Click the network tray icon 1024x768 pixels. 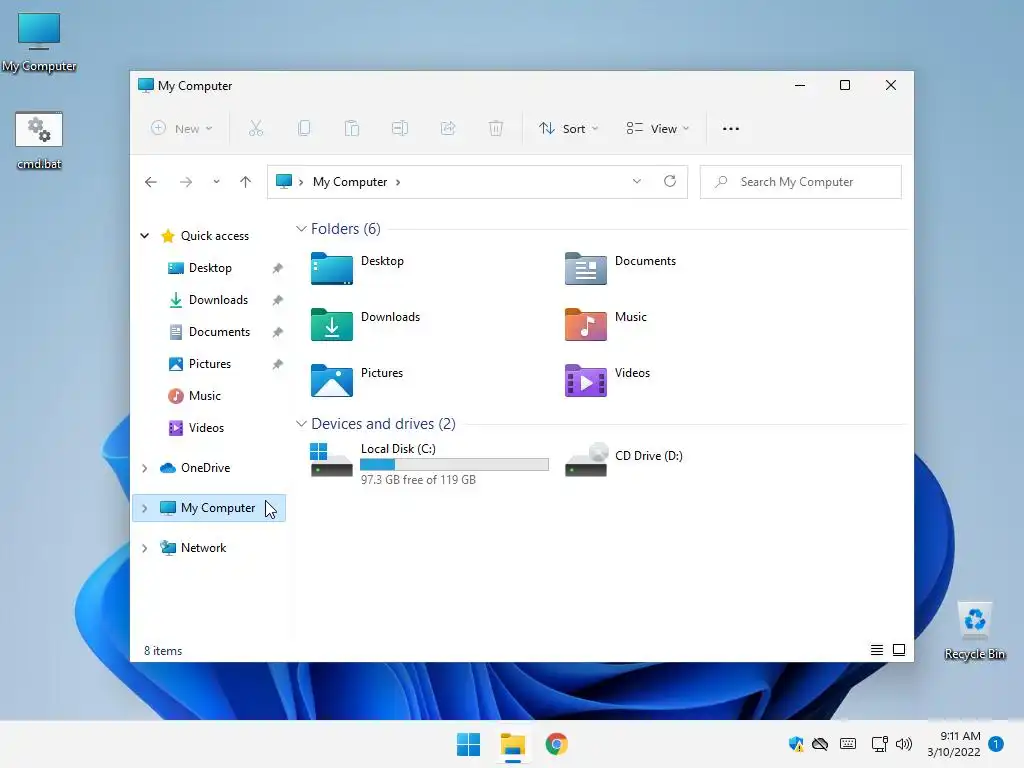[879, 744]
